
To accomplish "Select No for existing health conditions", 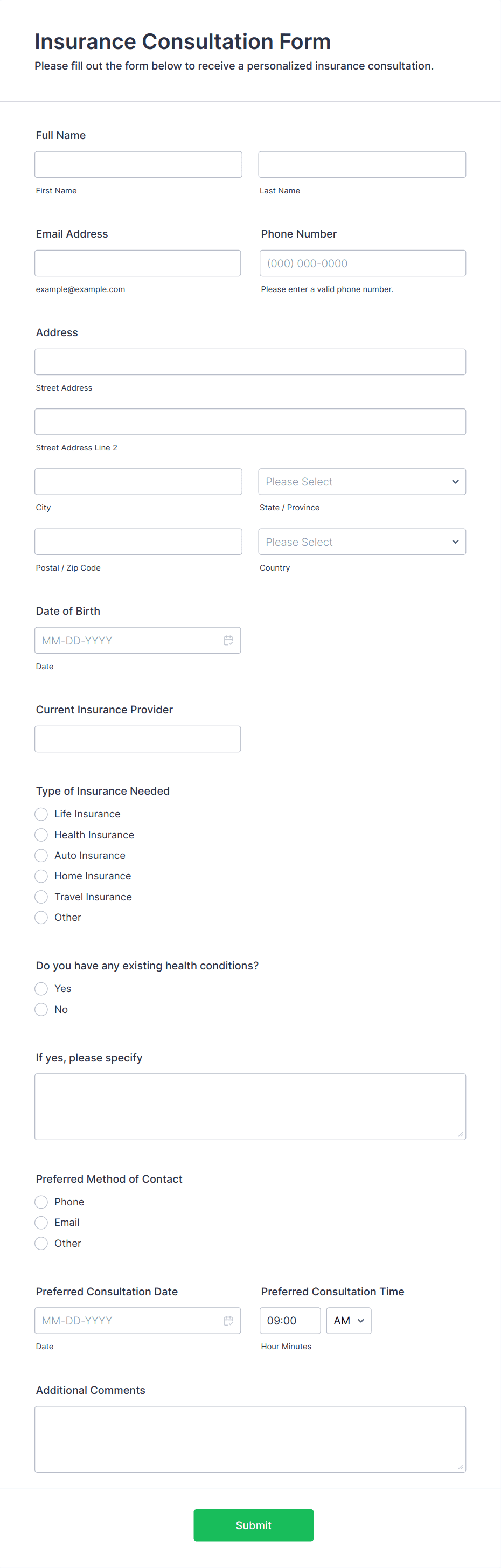I will click(x=41, y=1009).
